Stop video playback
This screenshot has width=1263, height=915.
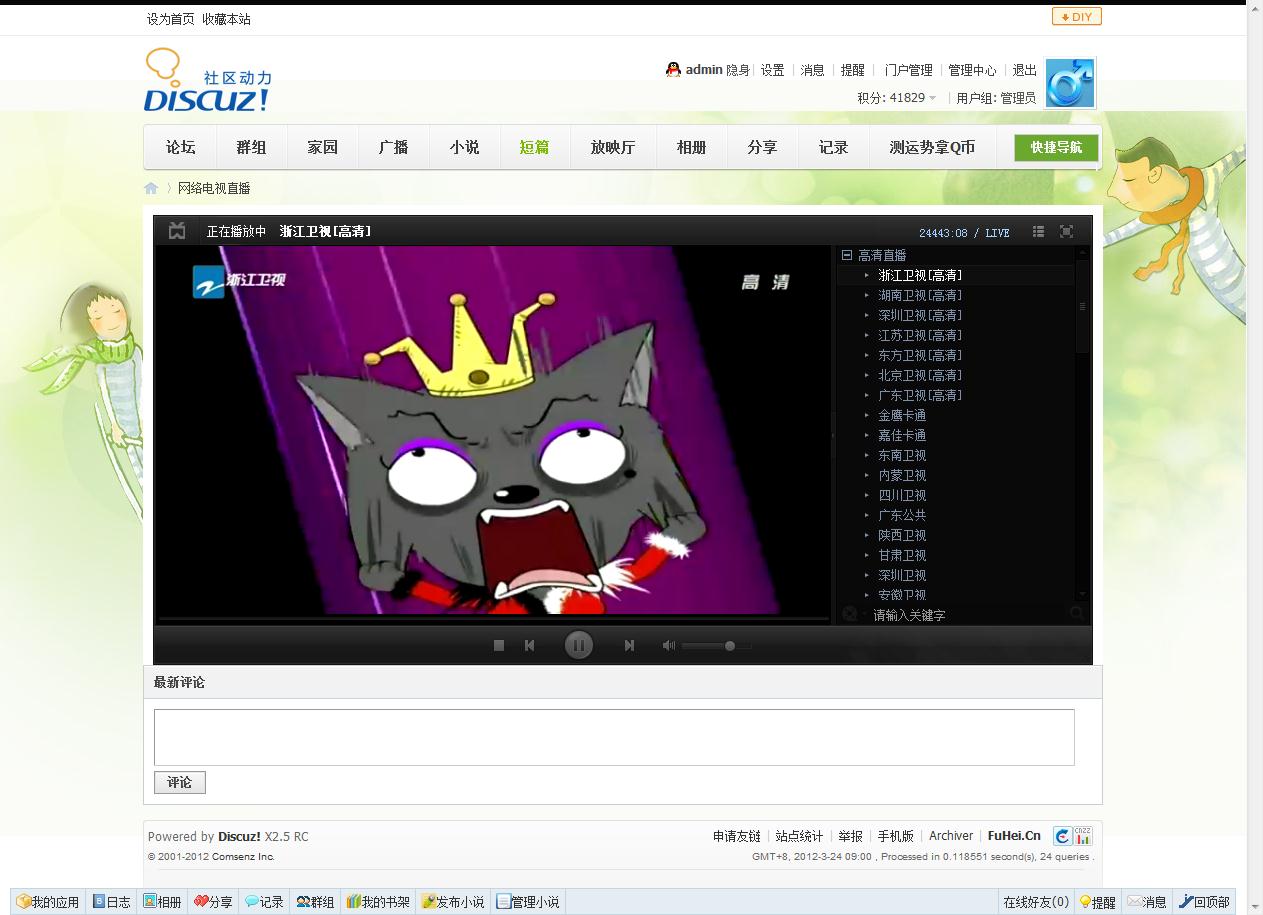click(x=499, y=645)
